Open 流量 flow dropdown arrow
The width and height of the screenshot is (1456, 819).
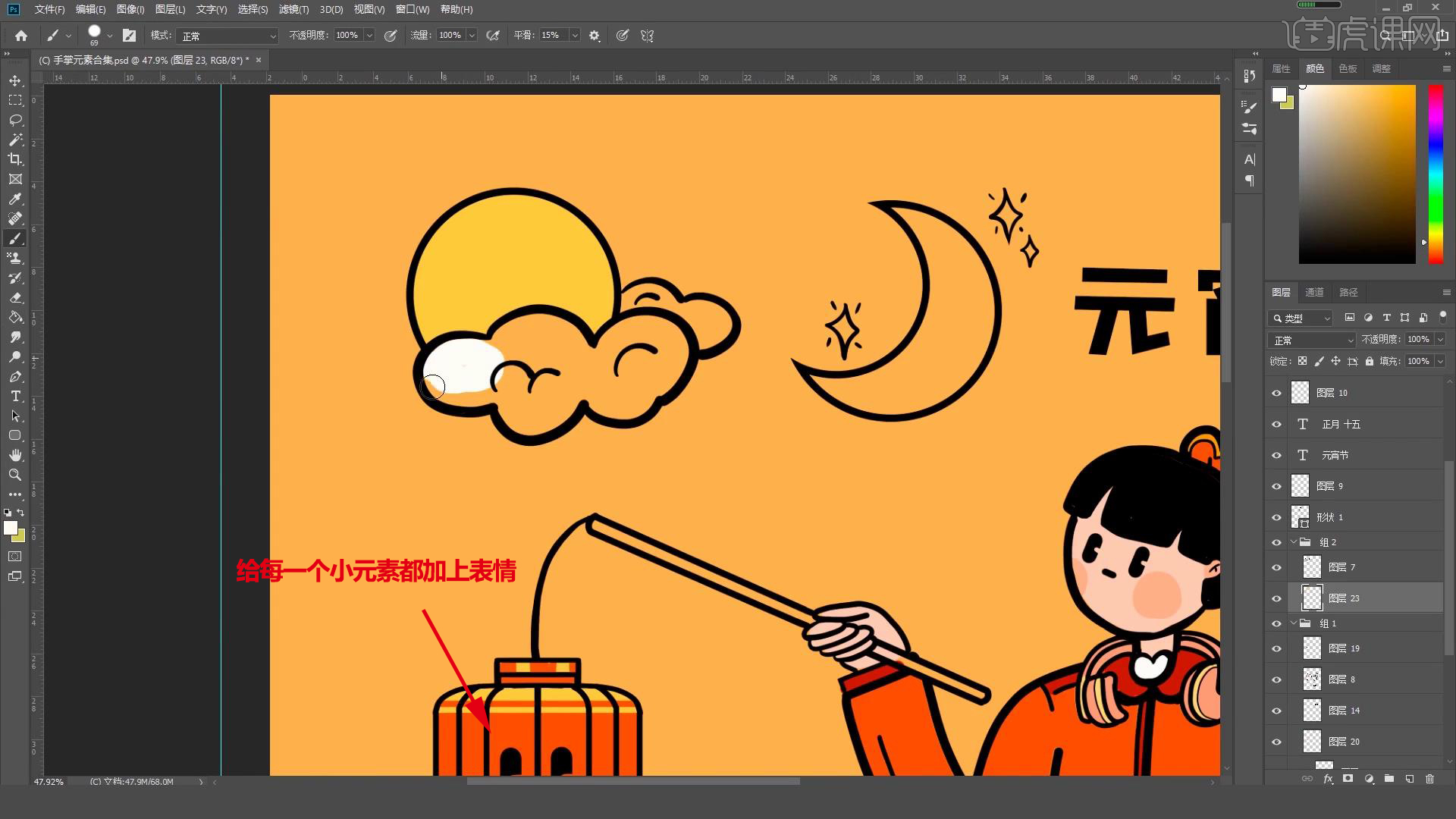(472, 36)
